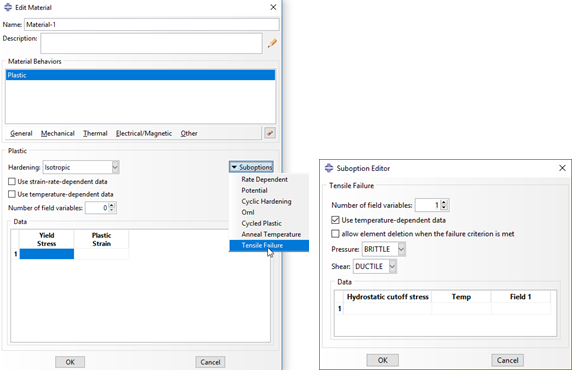Click the Temp column header

(x=461, y=297)
